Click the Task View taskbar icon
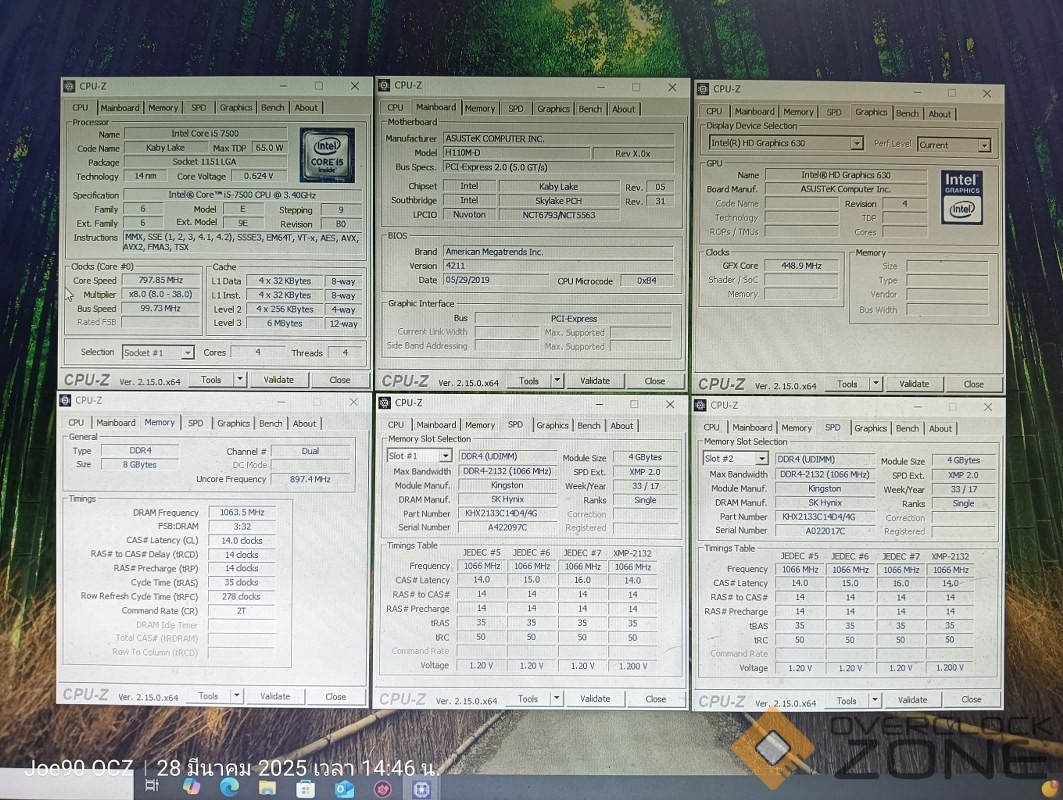The width and height of the screenshot is (1063, 800). 151,788
